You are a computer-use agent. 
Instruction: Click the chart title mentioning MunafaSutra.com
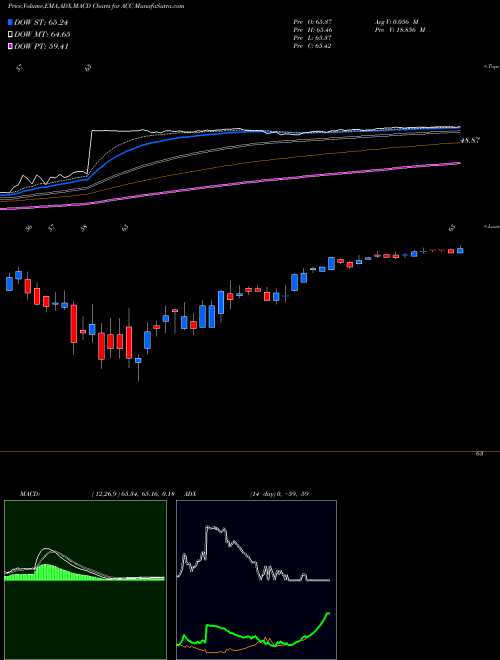point(96,6)
